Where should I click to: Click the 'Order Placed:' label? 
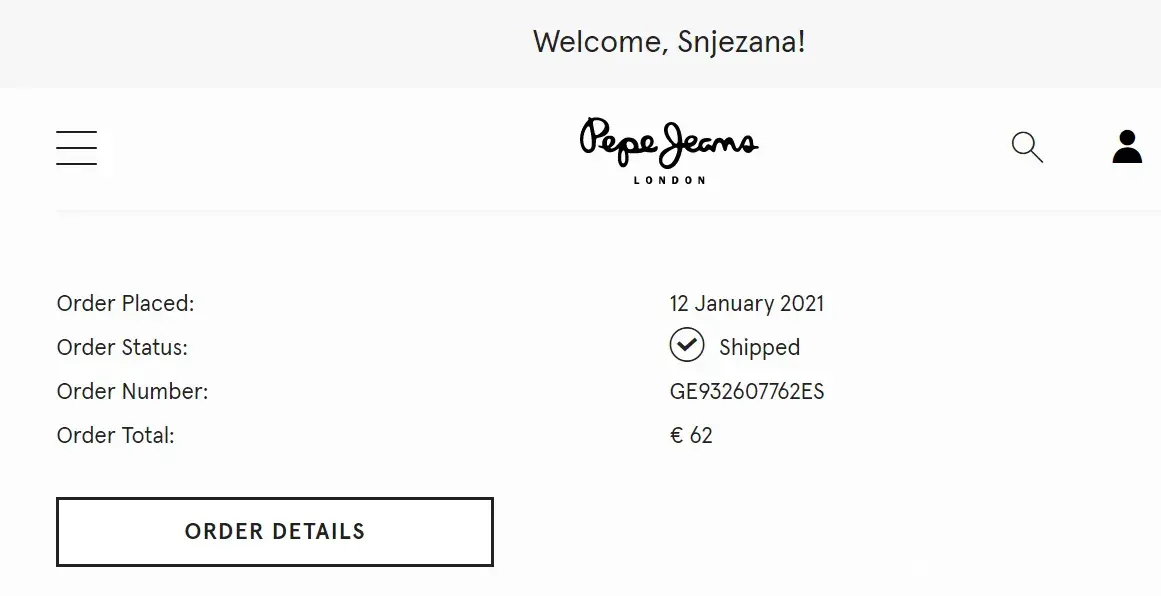[x=125, y=303]
